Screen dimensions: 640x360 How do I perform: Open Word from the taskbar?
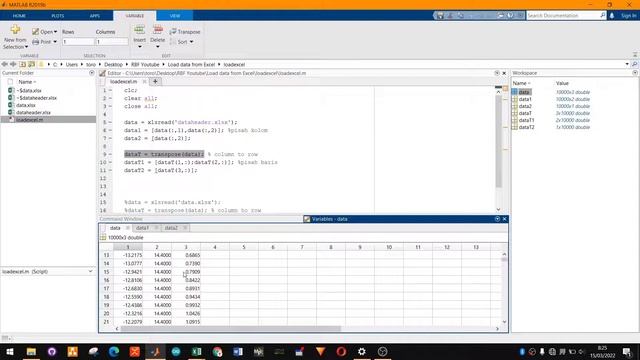point(238,351)
